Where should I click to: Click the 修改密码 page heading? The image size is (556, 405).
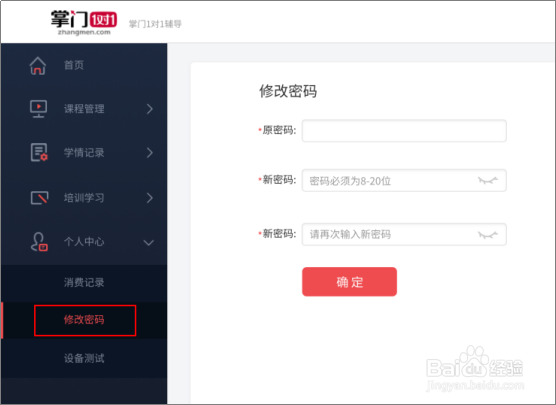[288, 91]
